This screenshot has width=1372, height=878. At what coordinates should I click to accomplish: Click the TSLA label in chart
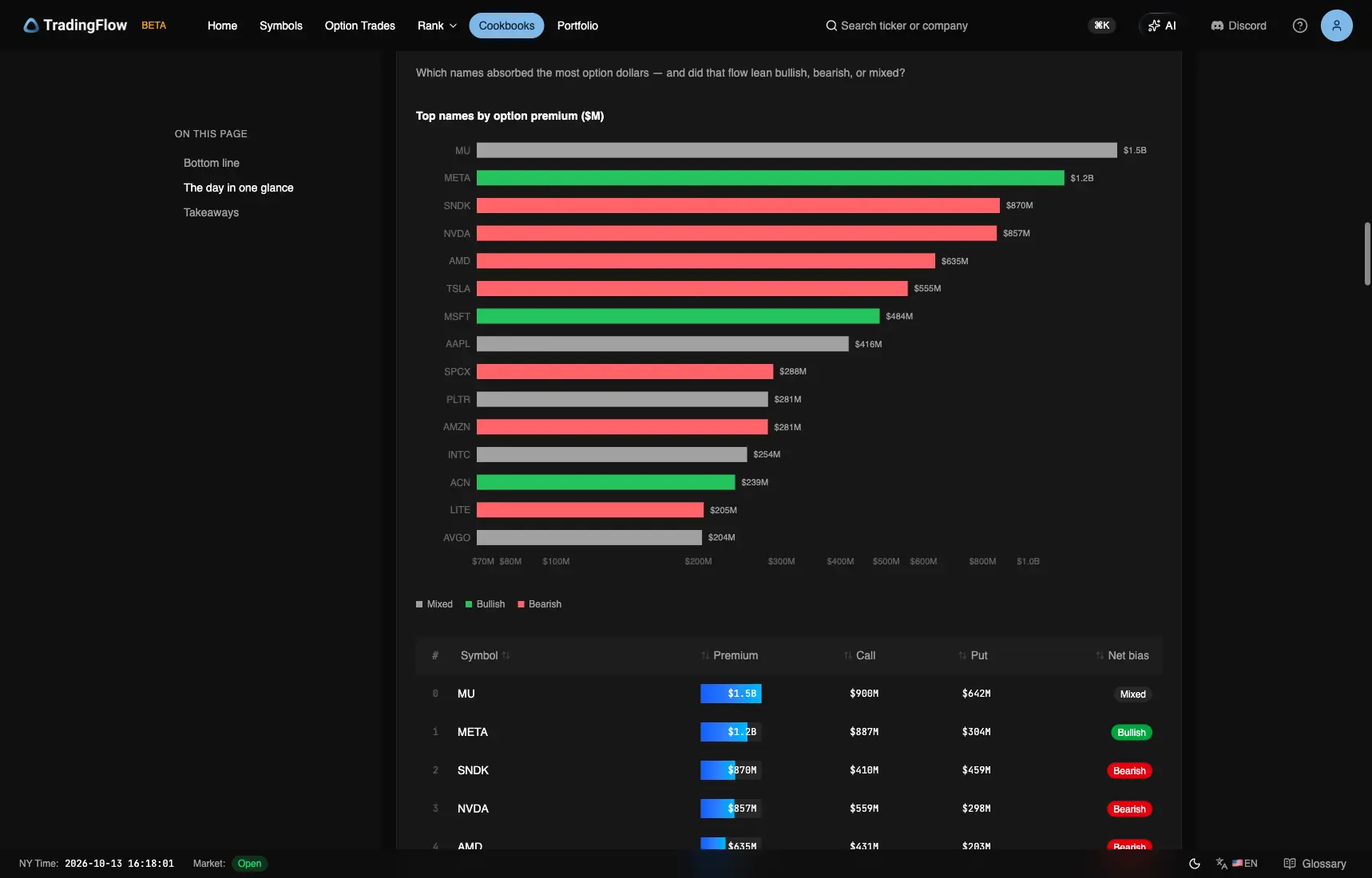458,289
